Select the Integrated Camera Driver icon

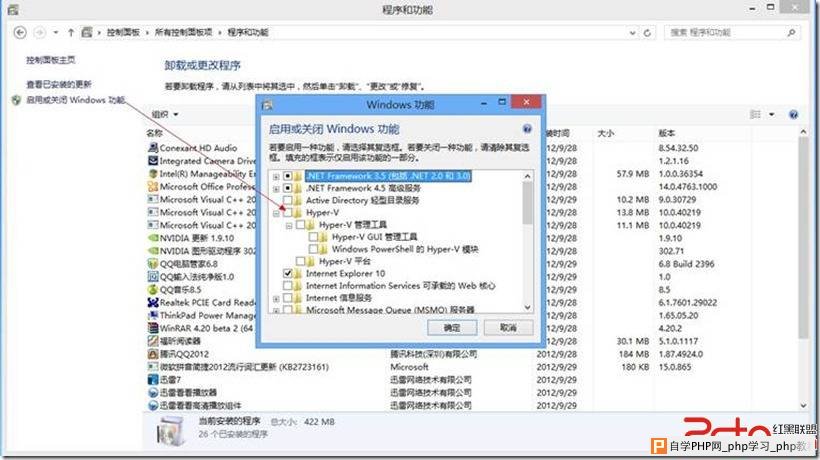pos(153,160)
